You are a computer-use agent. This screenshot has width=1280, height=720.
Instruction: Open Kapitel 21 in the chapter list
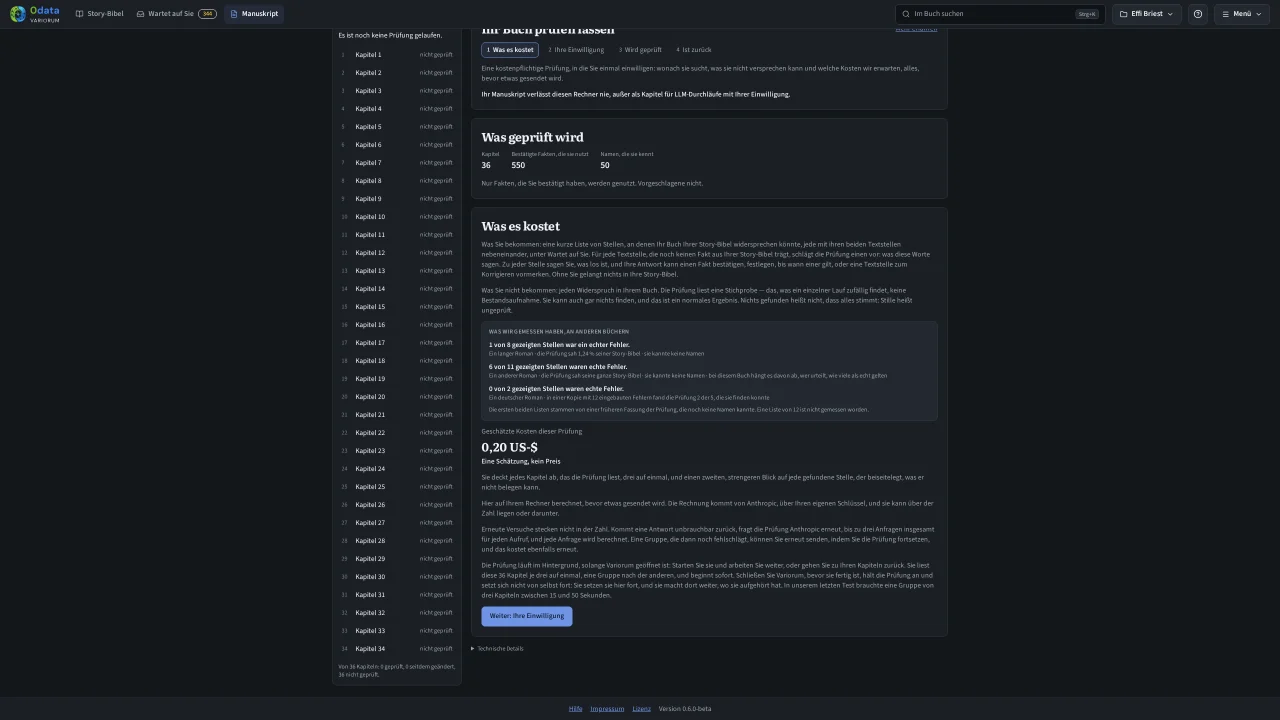click(397, 415)
